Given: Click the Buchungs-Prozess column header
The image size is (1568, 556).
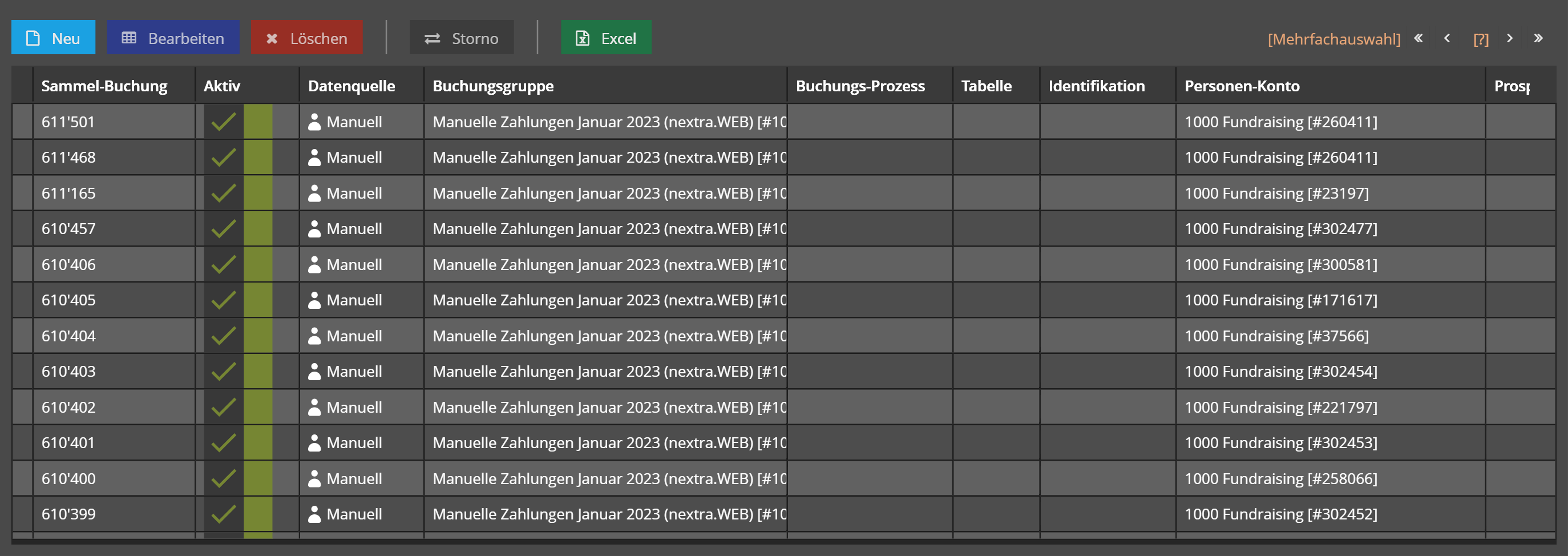Looking at the screenshot, I should (x=860, y=86).
